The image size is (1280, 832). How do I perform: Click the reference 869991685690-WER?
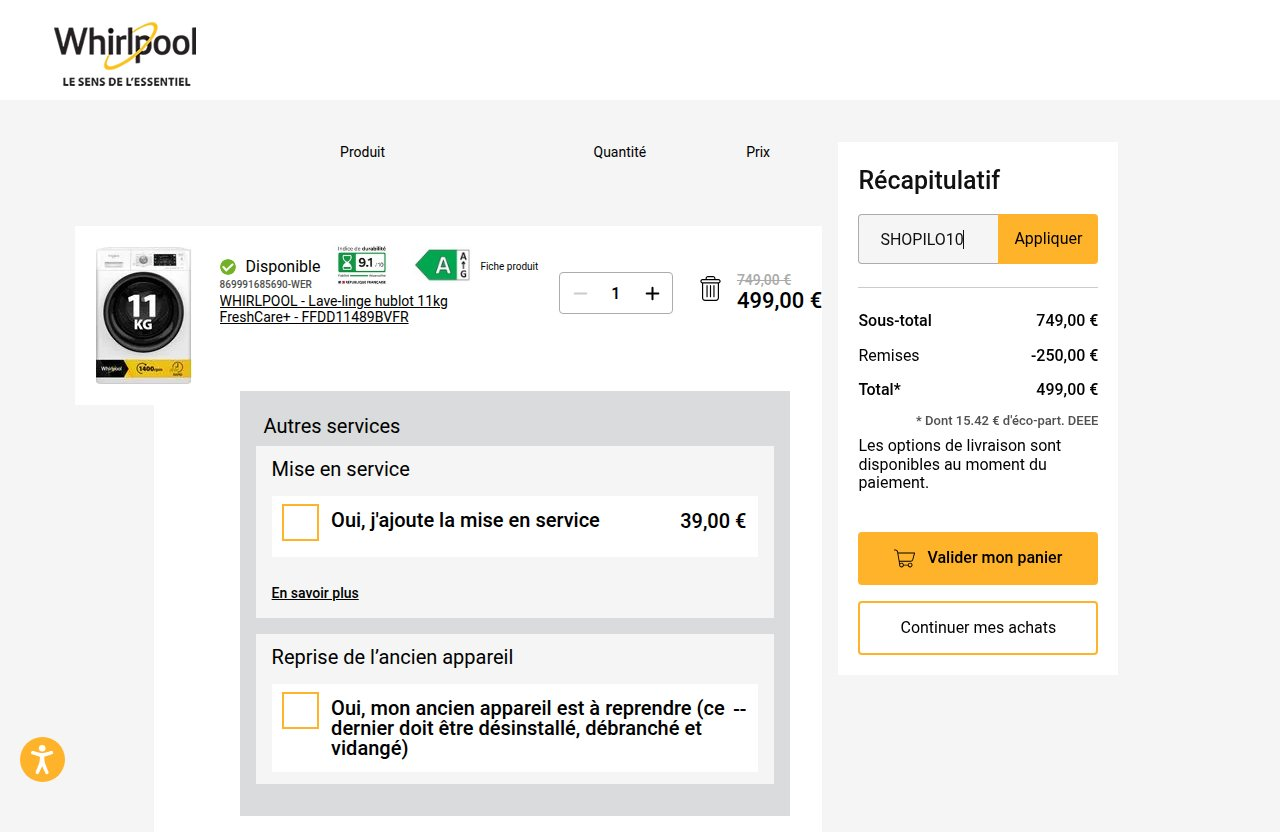[x=266, y=284]
